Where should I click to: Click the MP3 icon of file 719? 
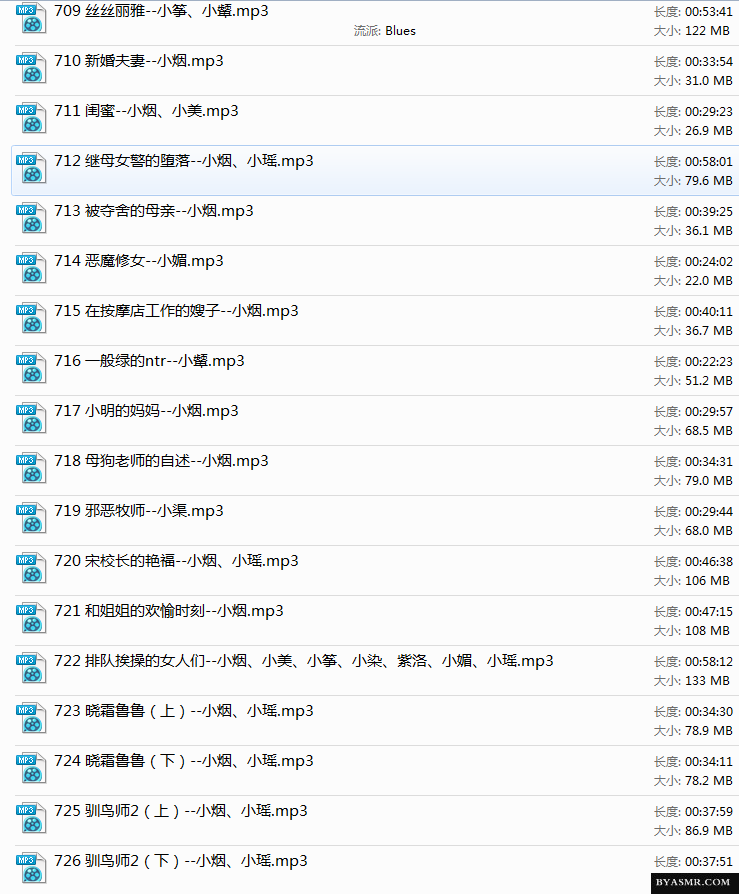tap(31, 519)
